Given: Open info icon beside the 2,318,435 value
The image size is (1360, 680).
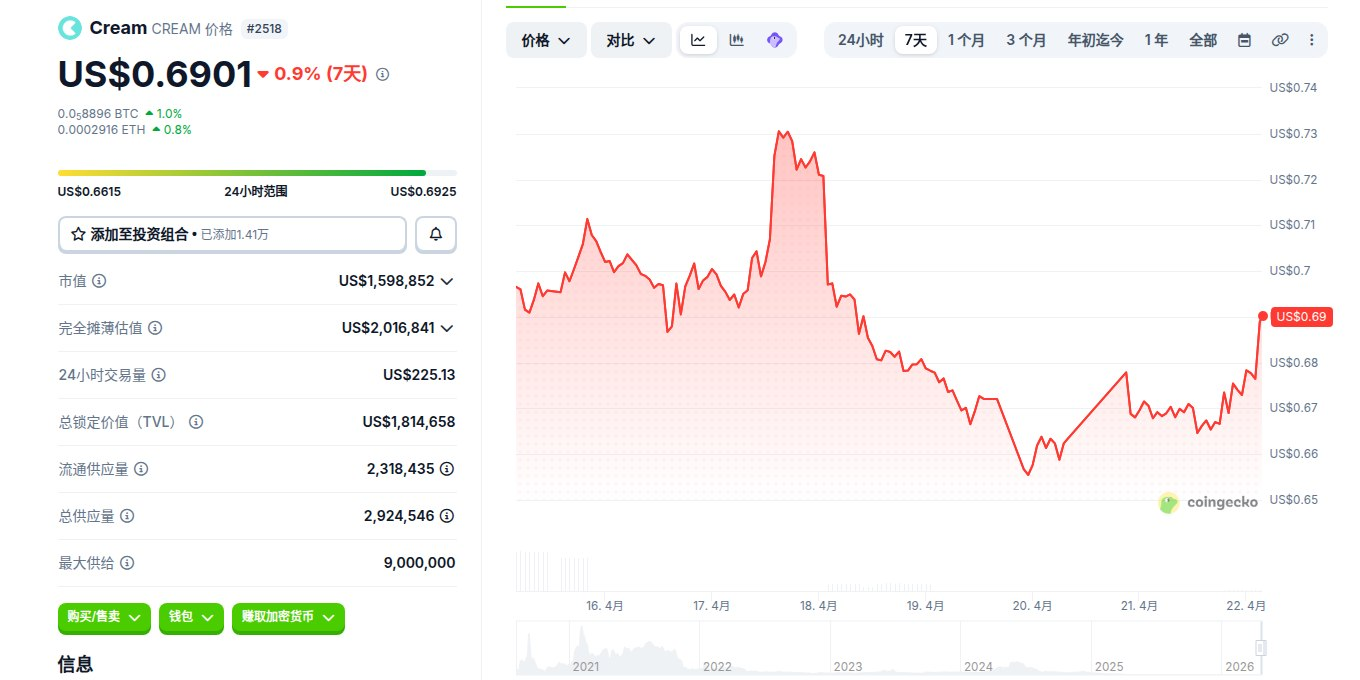Looking at the screenshot, I should (x=447, y=469).
